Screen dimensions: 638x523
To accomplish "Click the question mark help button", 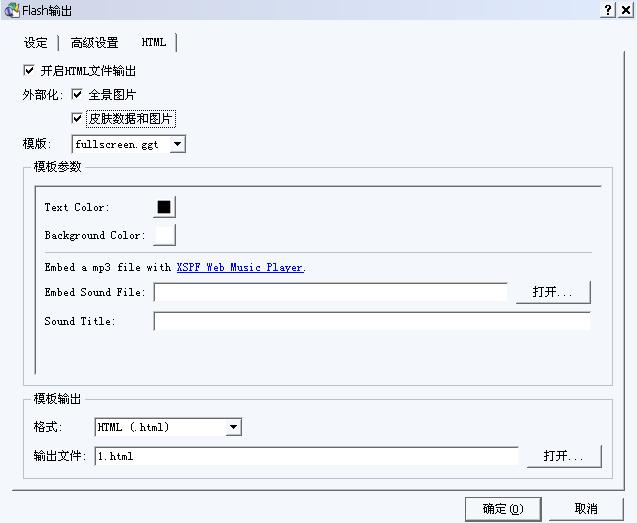I will coord(608,10).
